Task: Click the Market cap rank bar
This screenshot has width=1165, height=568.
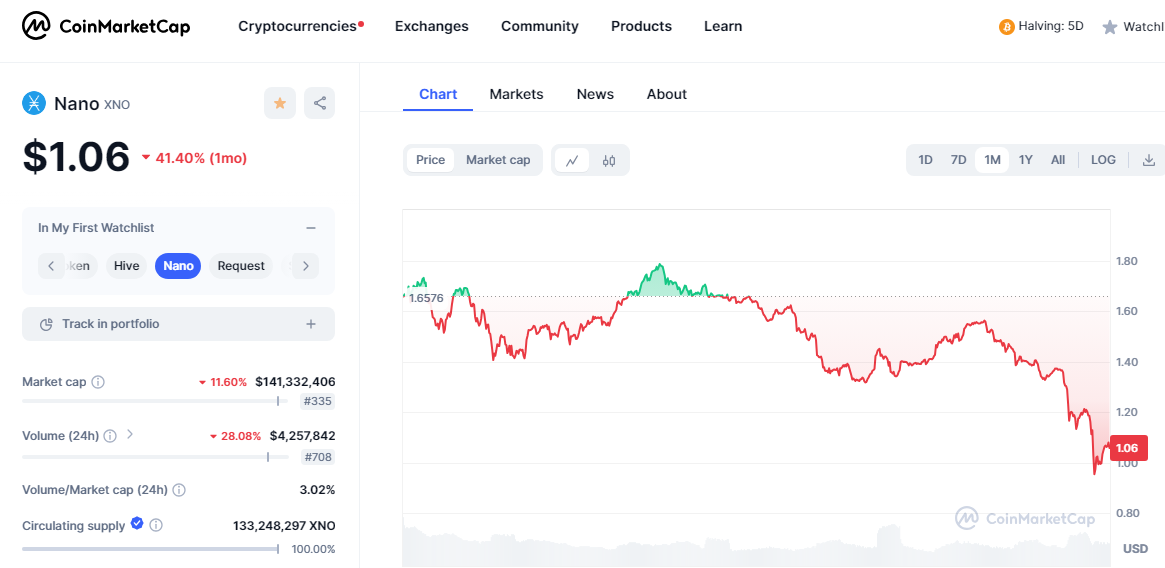Action: click(155, 401)
